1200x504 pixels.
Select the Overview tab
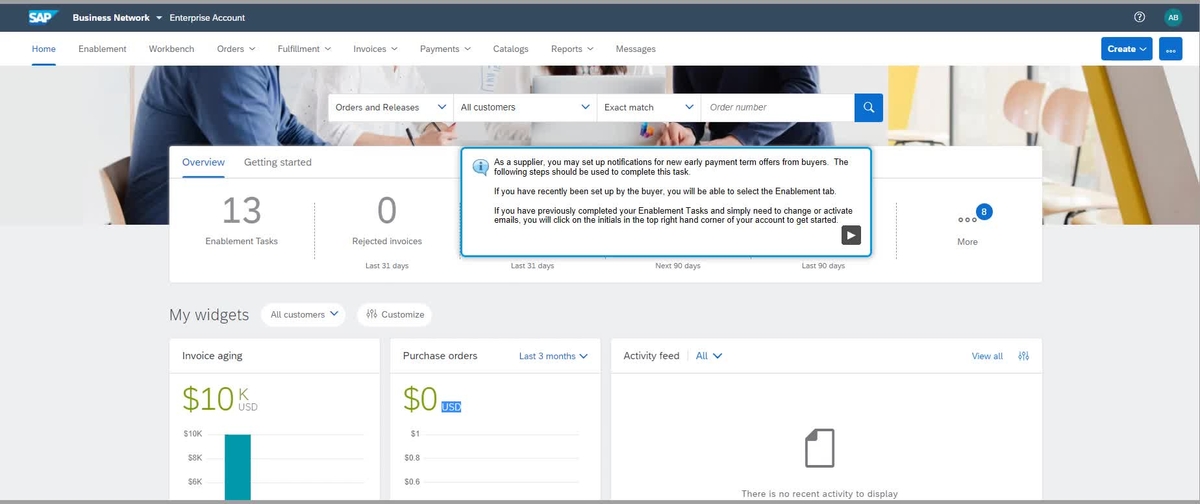click(203, 162)
